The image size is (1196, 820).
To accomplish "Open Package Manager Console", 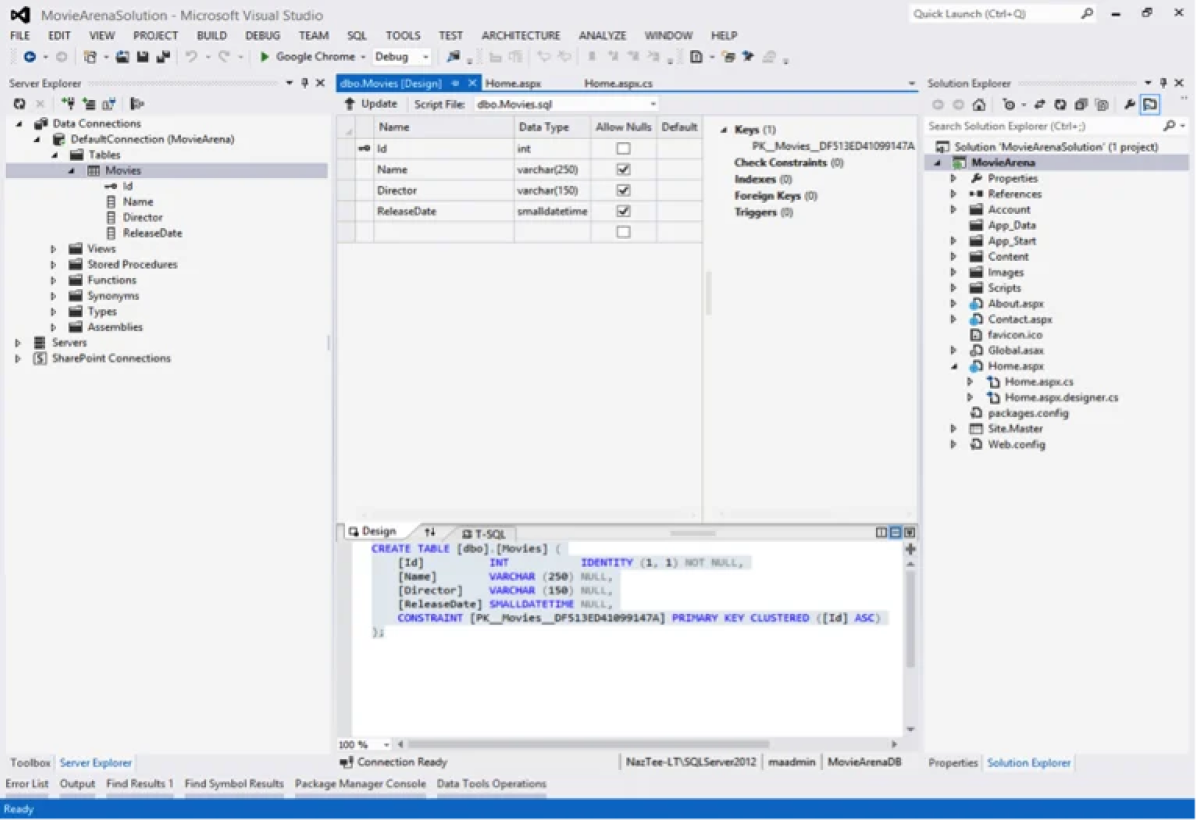I will pyautogui.click(x=360, y=783).
